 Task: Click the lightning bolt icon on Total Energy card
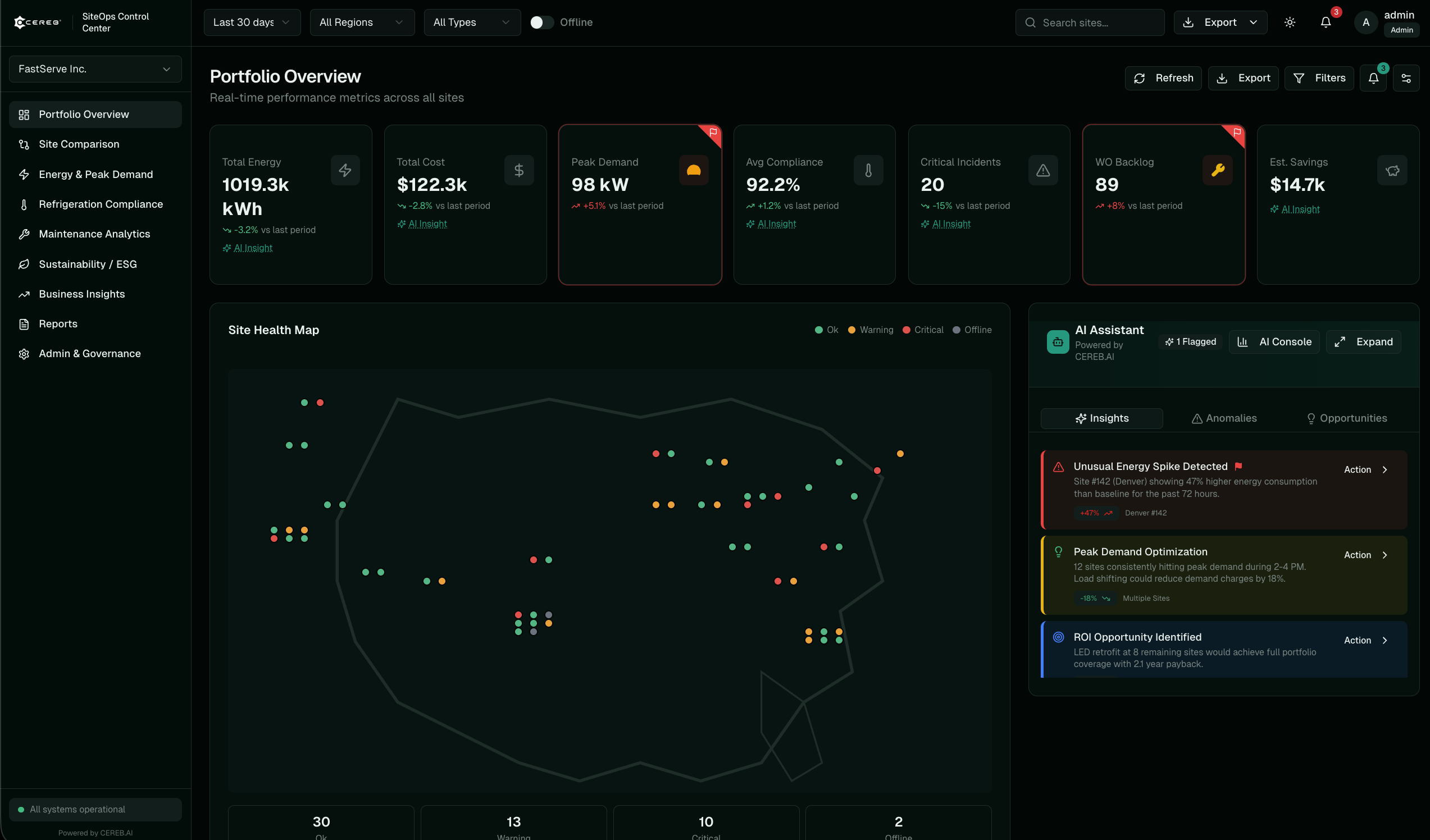pyautogui.click(x=345, y=170)
